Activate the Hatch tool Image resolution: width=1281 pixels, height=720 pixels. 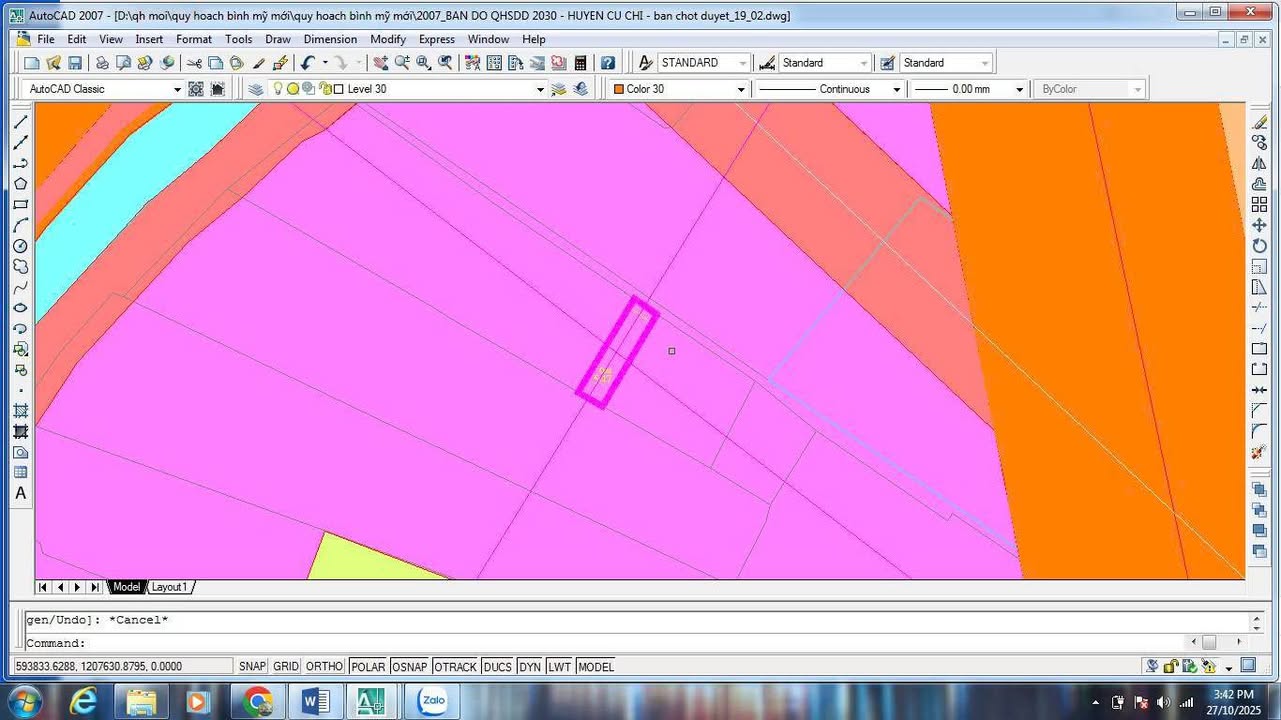coord(21,411)
